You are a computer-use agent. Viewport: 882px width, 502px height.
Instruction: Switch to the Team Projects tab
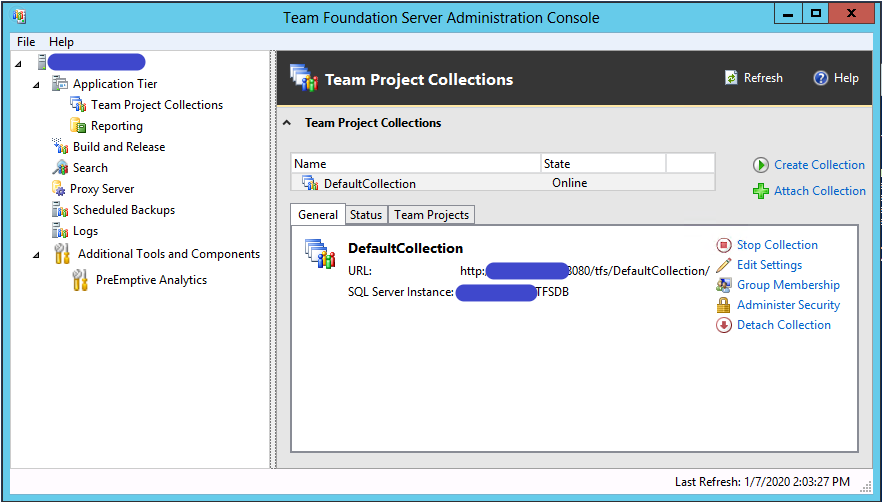coord(431,214)
